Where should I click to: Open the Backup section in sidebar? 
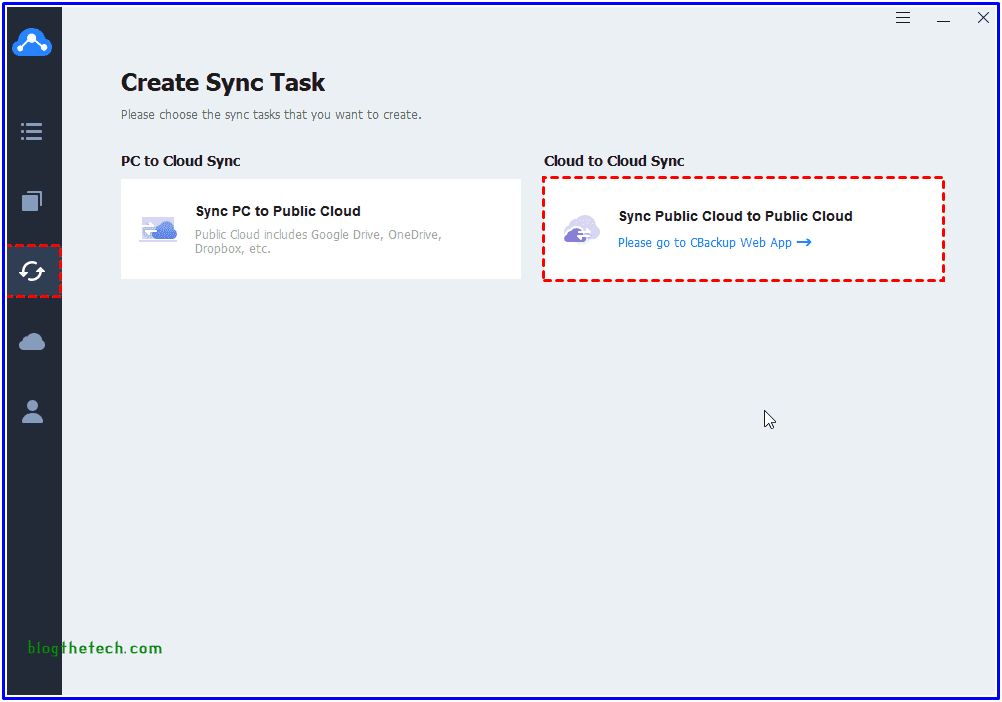coord(32,201)
